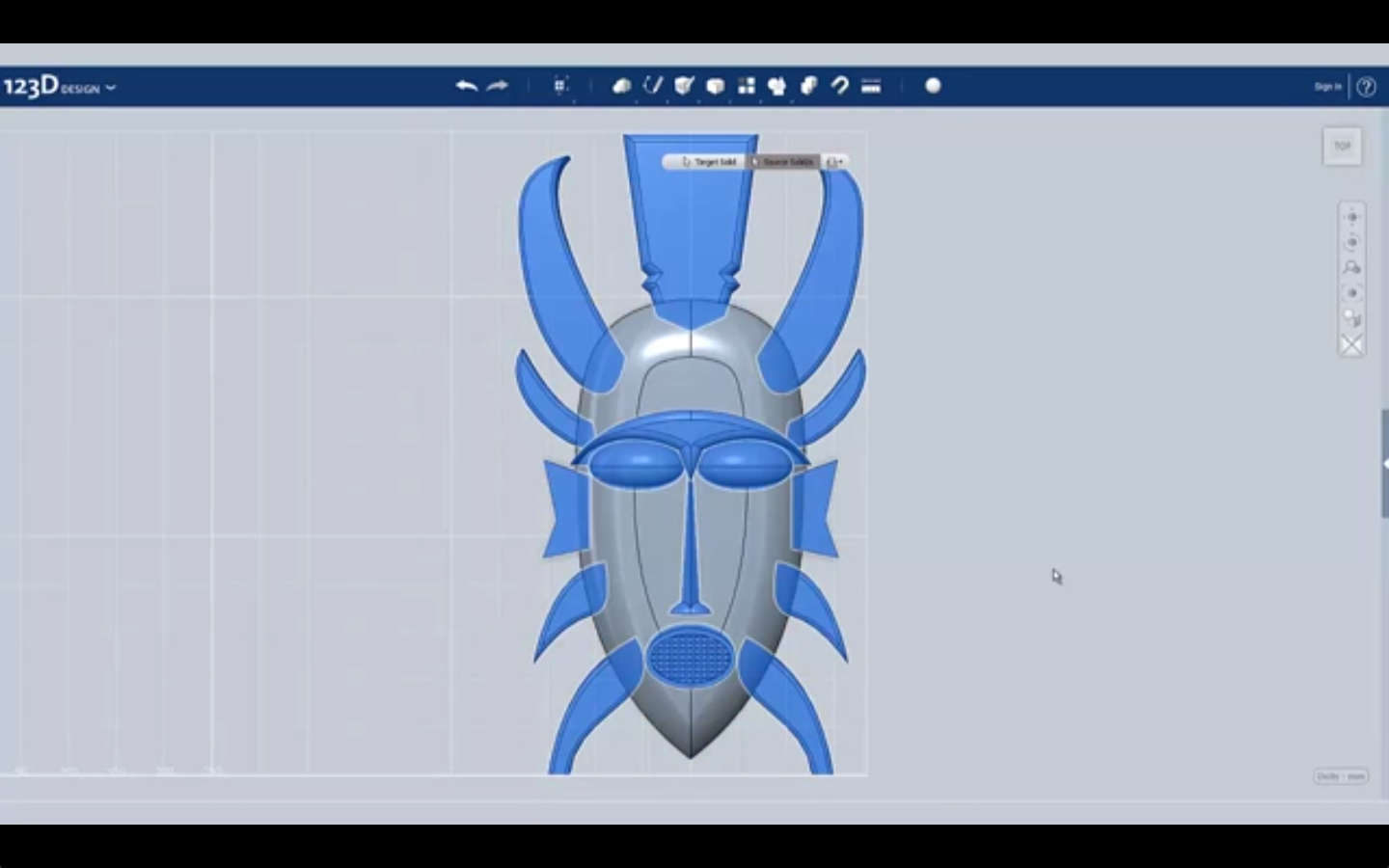1389x868 pixels.
Task: Click the Sign In link
Action: point(1327,87)
